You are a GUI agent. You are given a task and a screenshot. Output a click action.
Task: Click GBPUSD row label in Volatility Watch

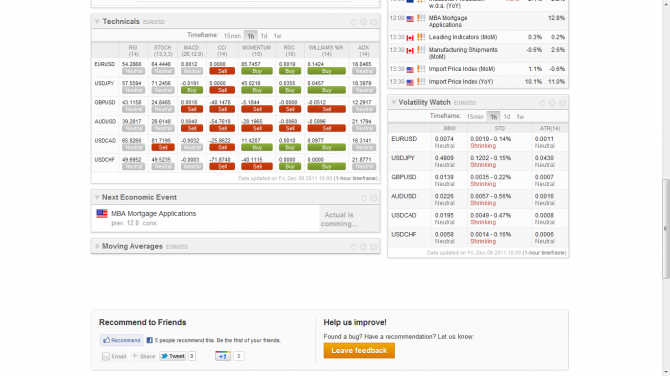pos(403,177)
